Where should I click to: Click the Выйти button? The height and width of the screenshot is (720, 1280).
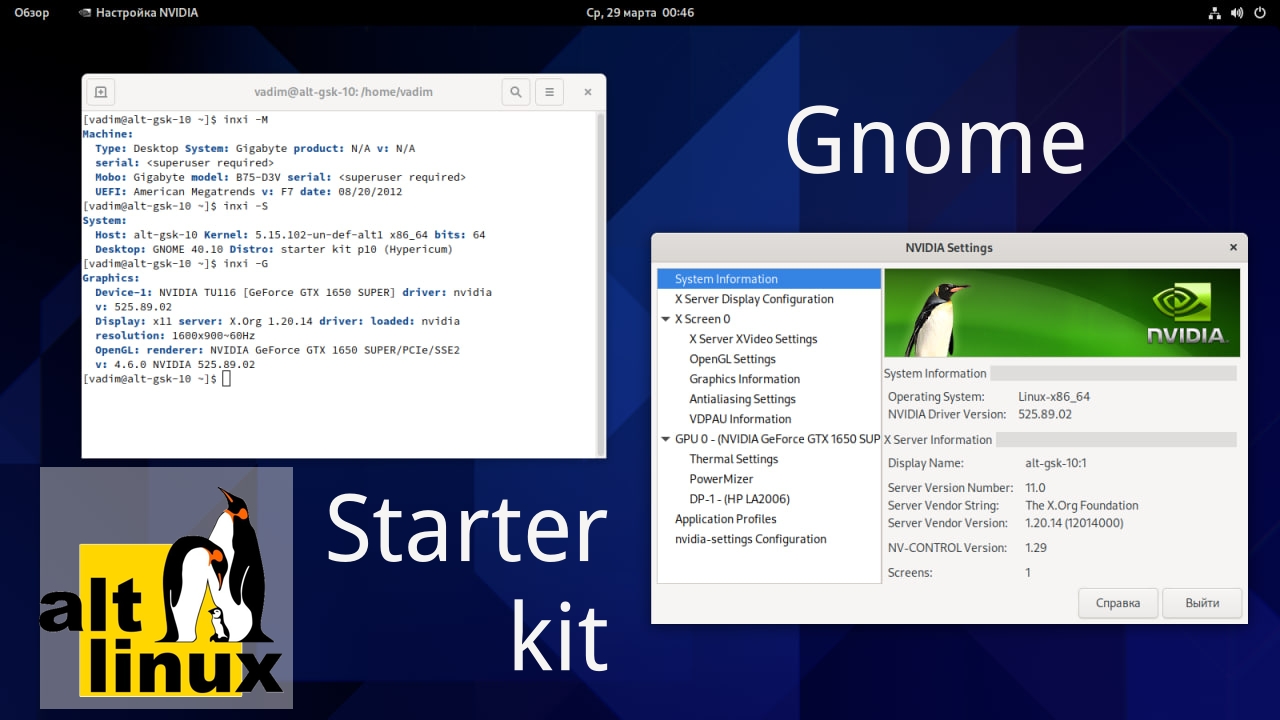[1202, 603]
